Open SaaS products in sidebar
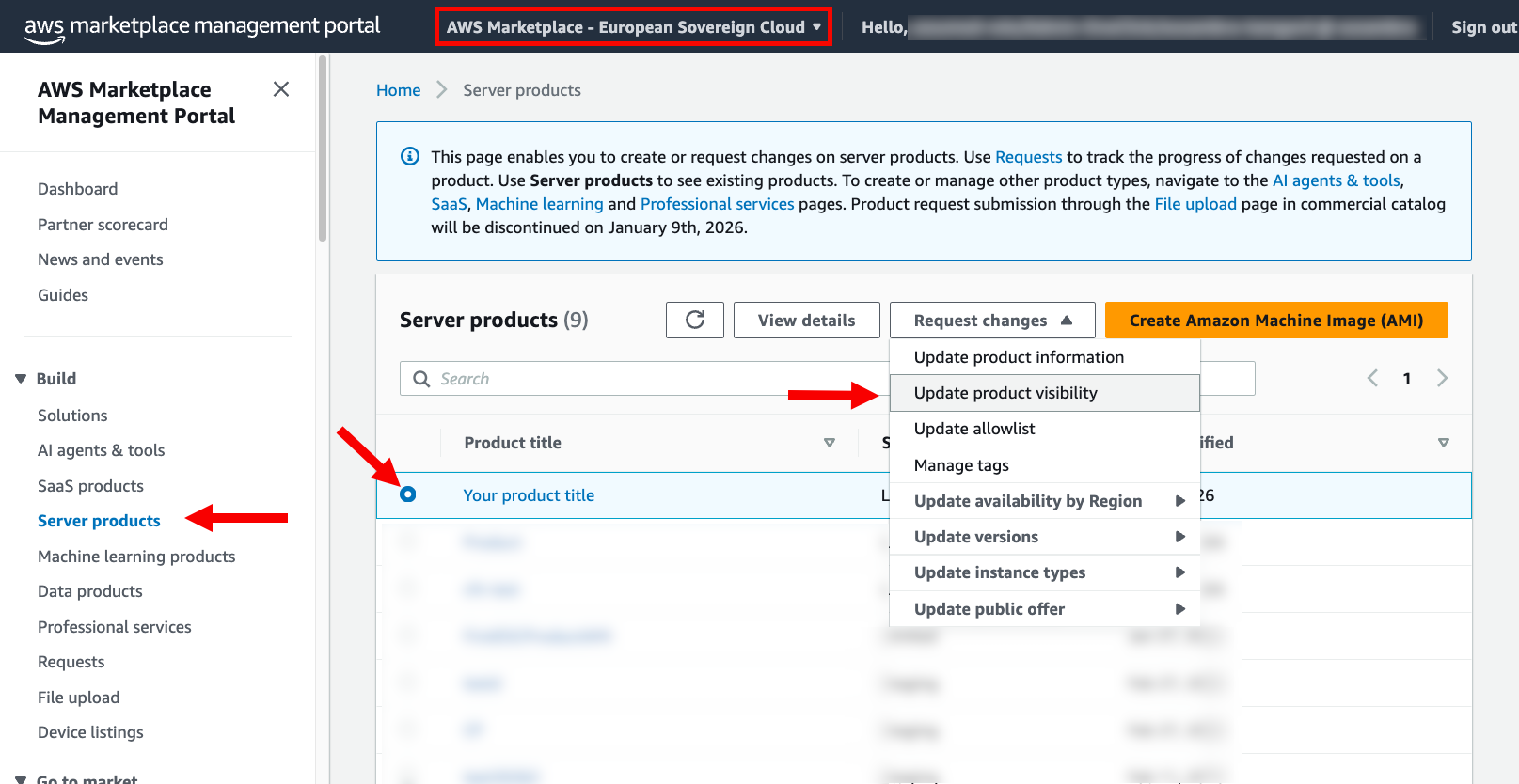 point(90,486)
